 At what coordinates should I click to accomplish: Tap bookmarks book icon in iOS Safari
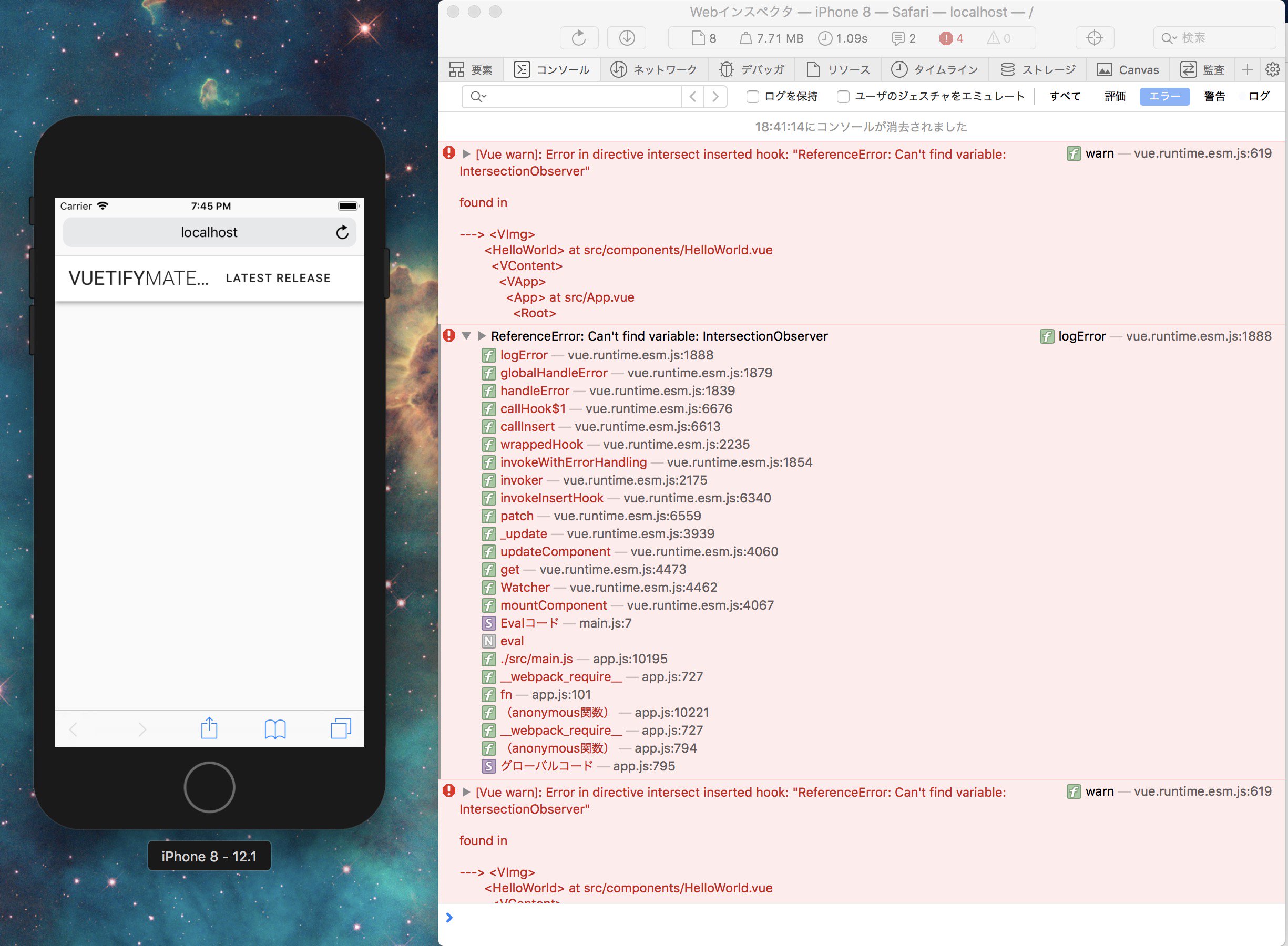tap(275, 729)
